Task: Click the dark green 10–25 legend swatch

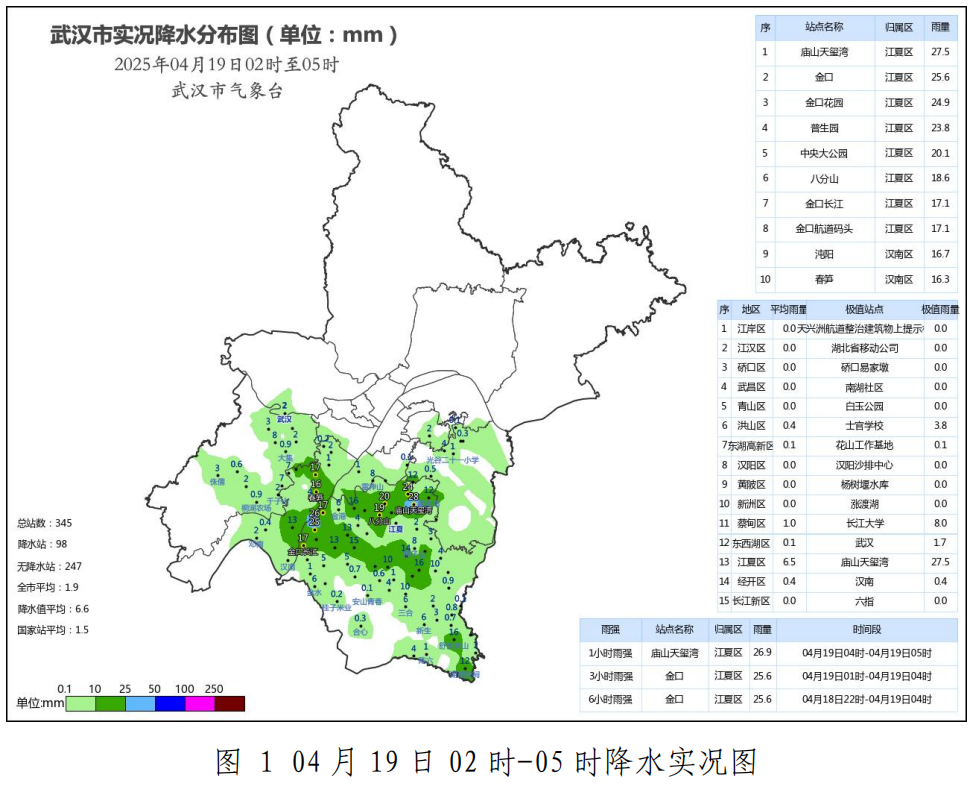Action: tap(110, 703)
